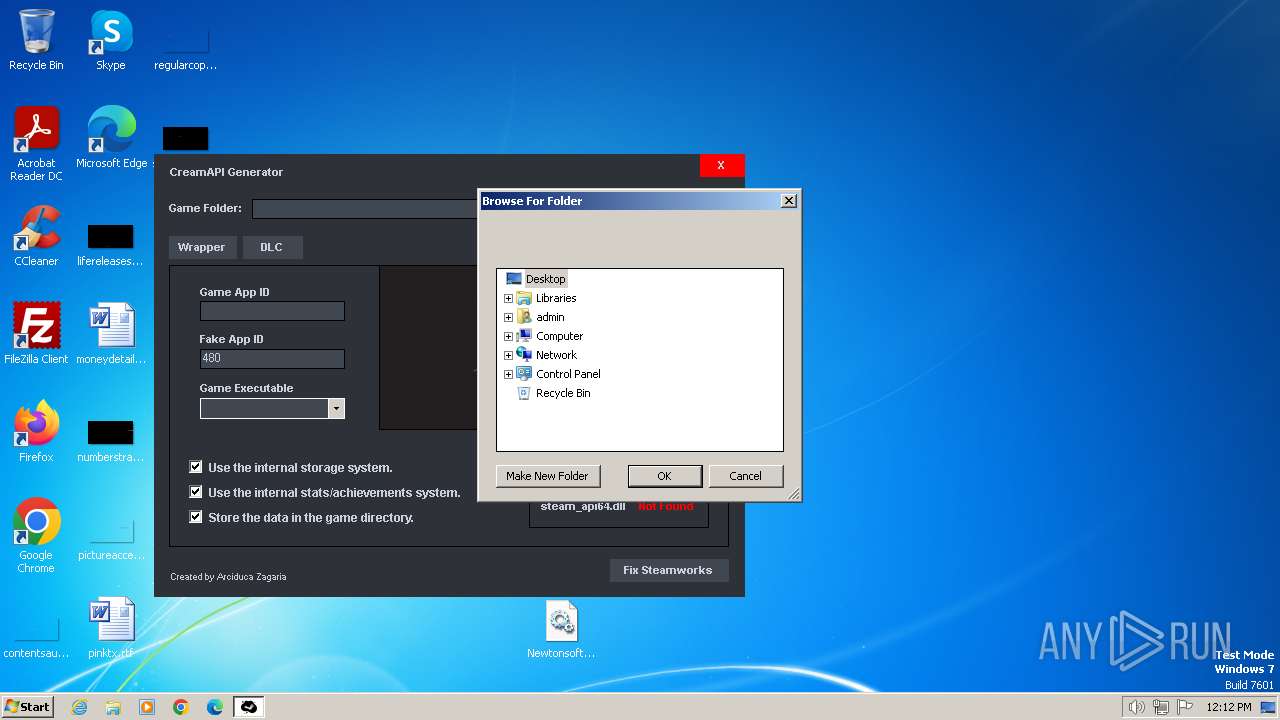Close the CreamAPI Generator window
This screenshot has height=720, width=1280.
721,165
